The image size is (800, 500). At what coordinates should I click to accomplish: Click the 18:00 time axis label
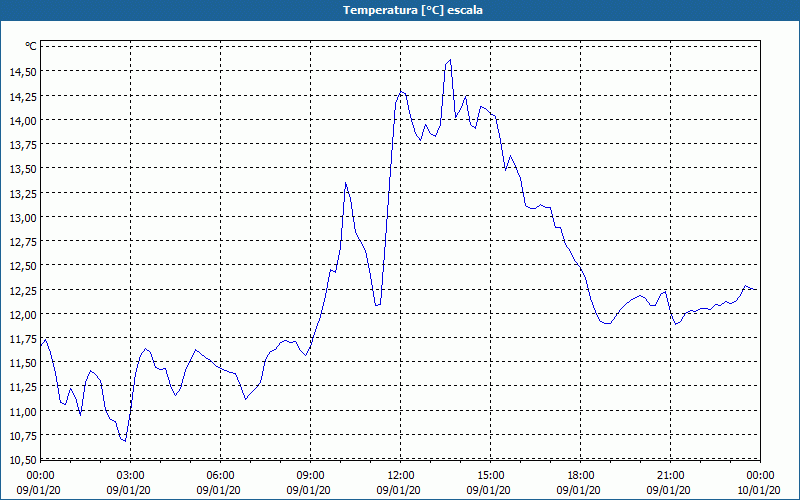(581, 476)
